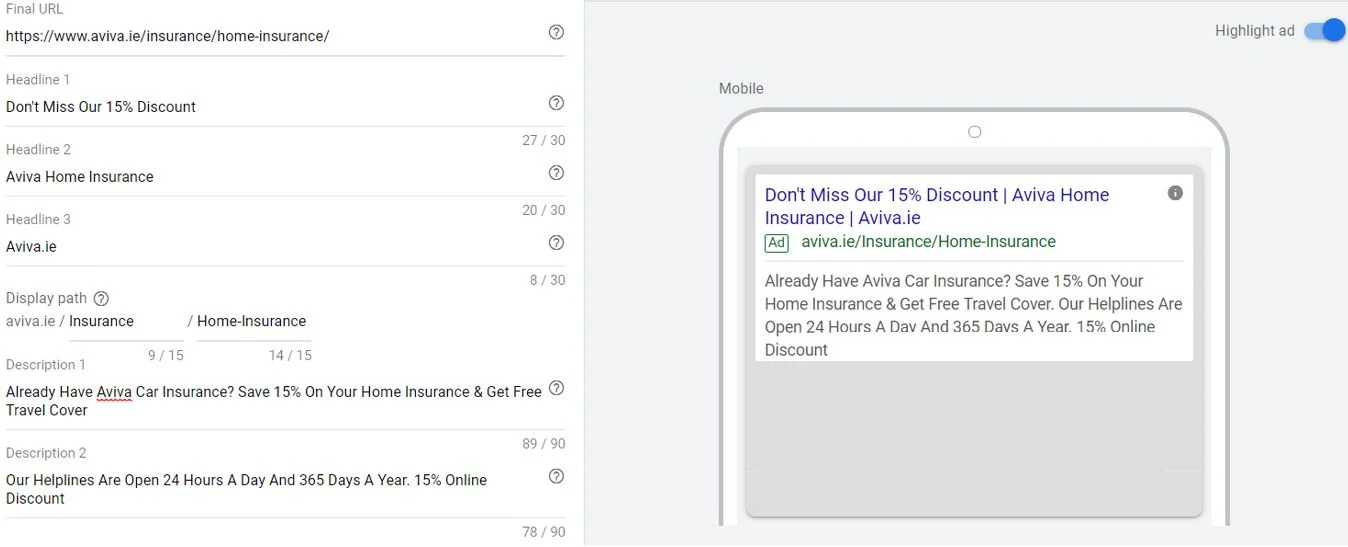The height and width of the screenshot is (547, 1348).
Task: Click Headline 1 text field
Action: 270,107
